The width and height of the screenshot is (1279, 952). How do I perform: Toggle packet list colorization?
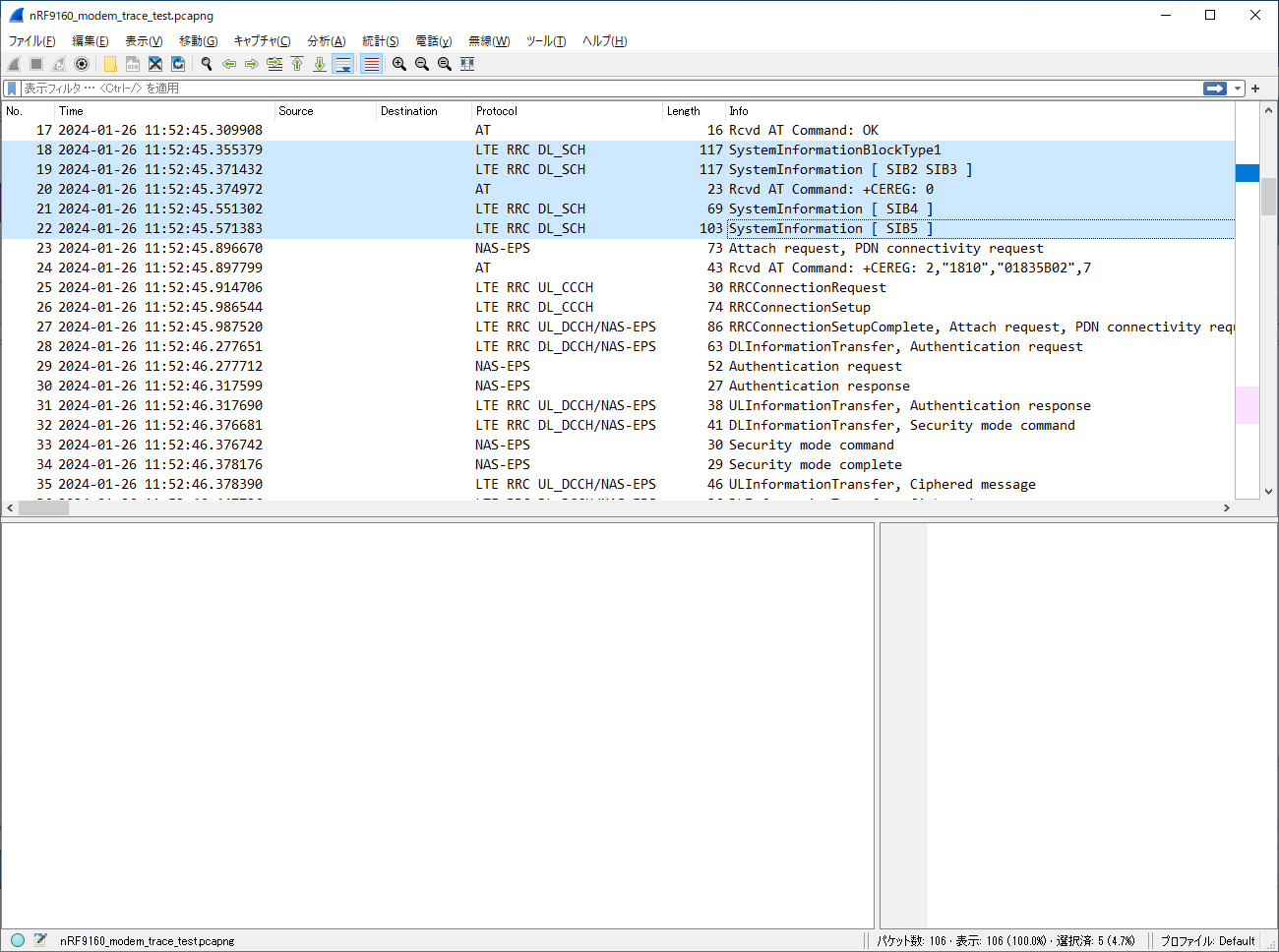point(371,64)
